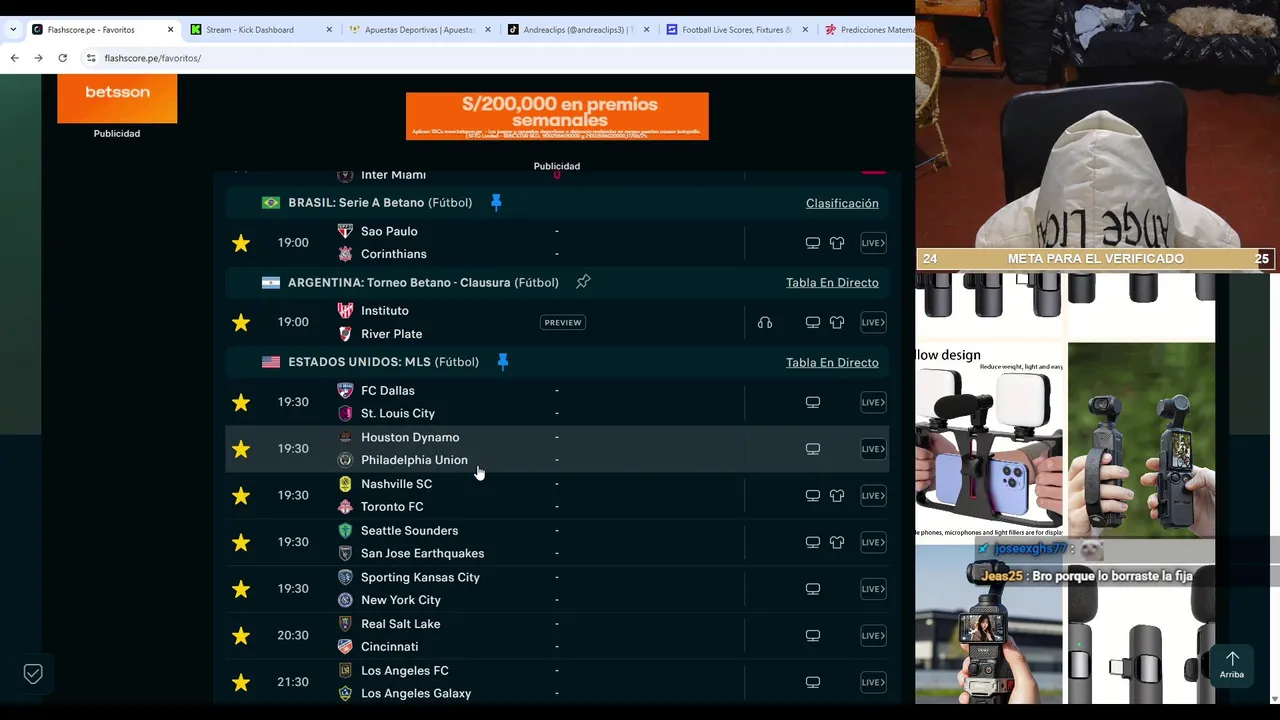
Task: Switch to Andreaclips TikTok tab
Action: (x=579, y=30)
